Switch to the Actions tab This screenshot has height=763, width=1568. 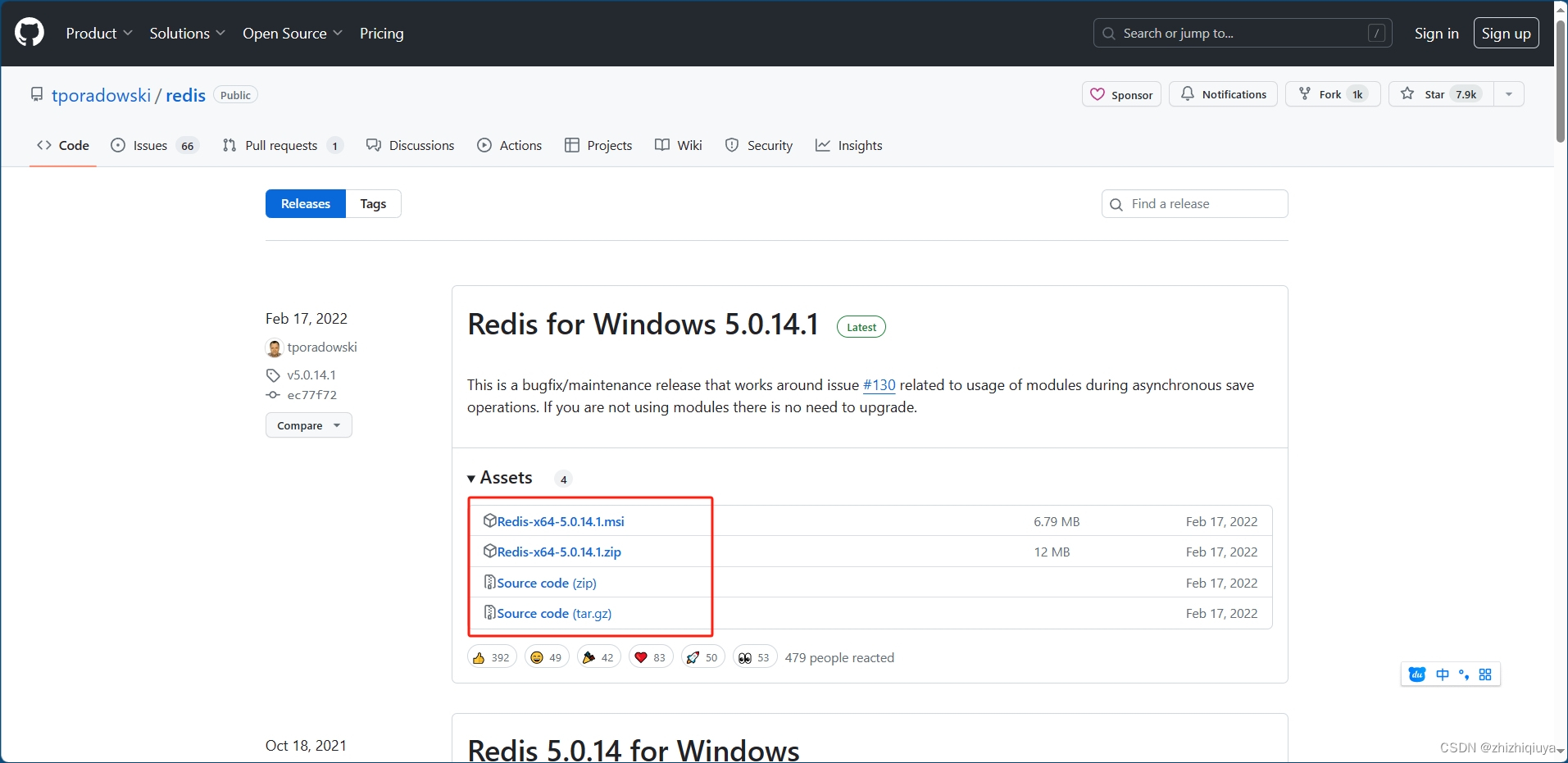point(510,145)
